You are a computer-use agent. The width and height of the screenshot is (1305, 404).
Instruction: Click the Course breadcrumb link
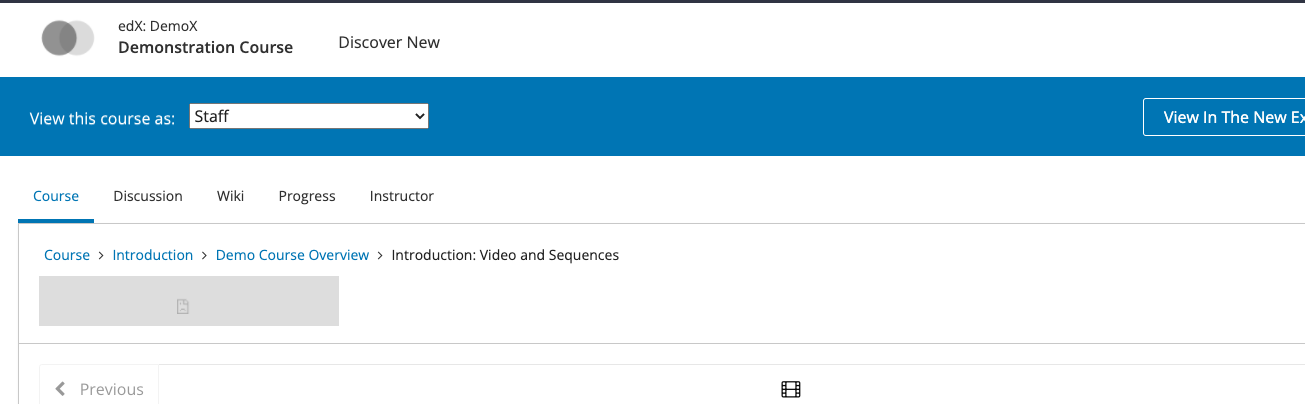pos(67,255)
